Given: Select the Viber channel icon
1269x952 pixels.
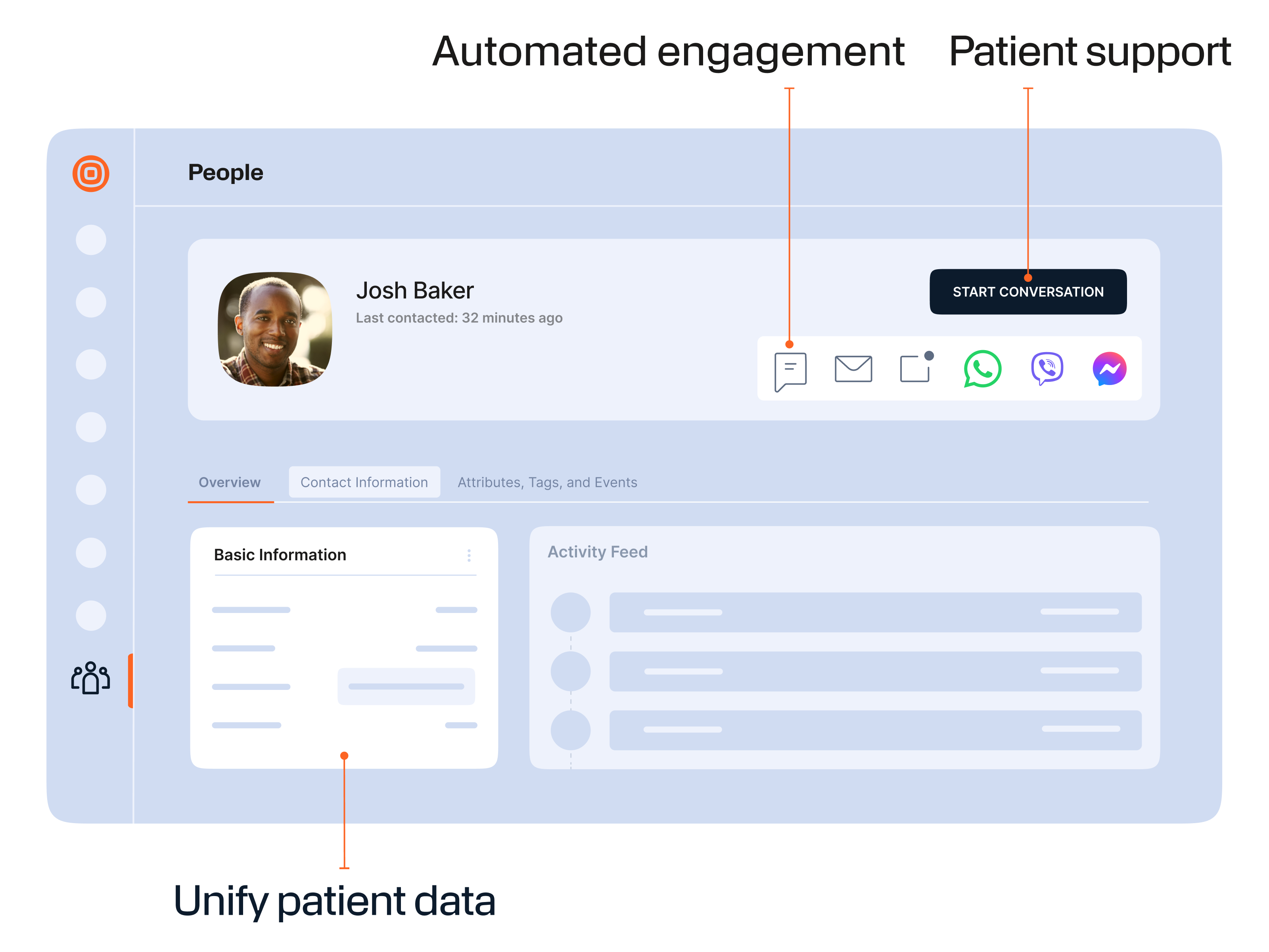Looking at the screenshot, I should click(1047, 369).
